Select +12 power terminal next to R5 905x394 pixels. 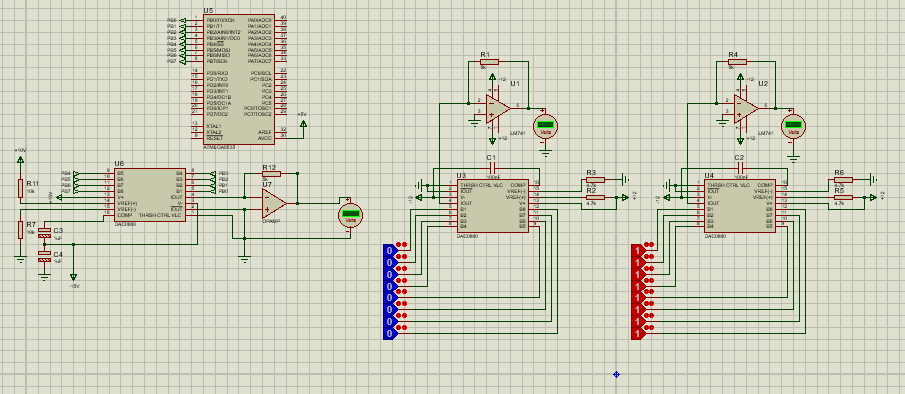872,197
